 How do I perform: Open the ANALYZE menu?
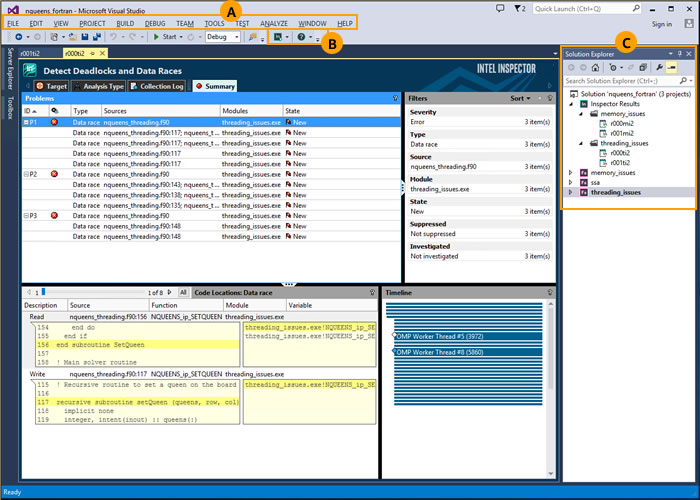click(x=273, y=23)
